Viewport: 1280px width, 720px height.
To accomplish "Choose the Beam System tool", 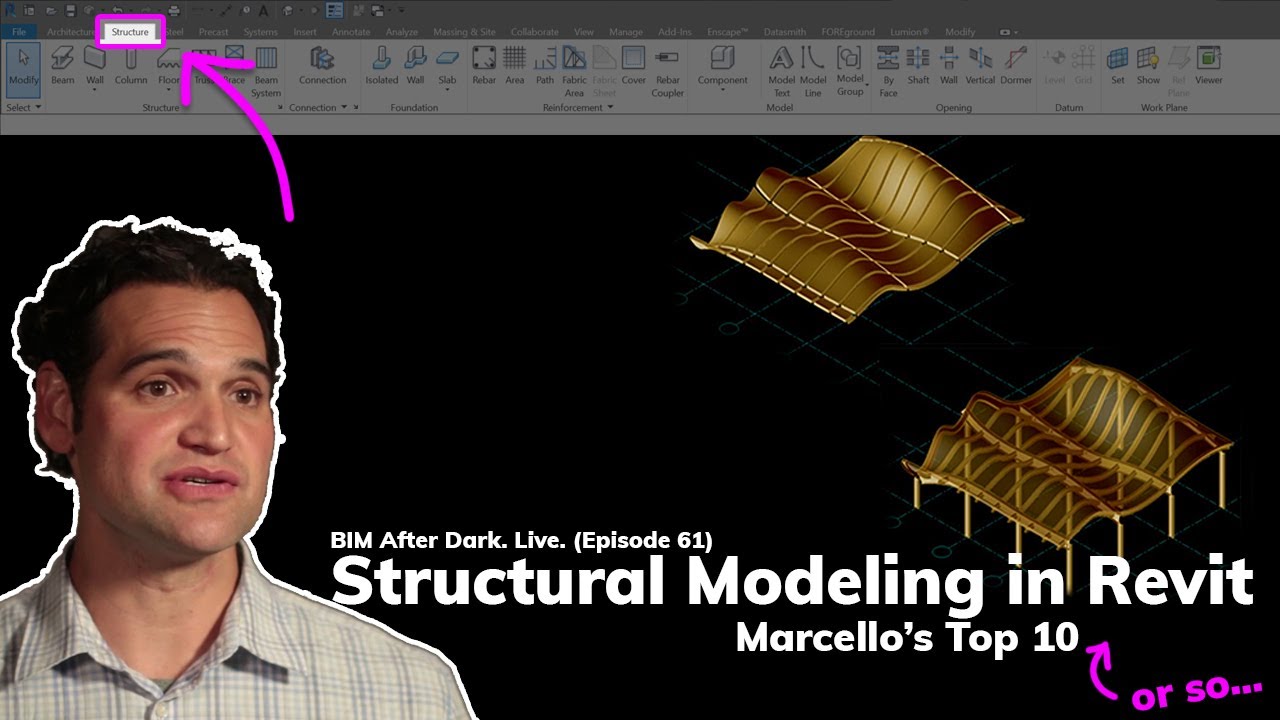I will (266, 70).
